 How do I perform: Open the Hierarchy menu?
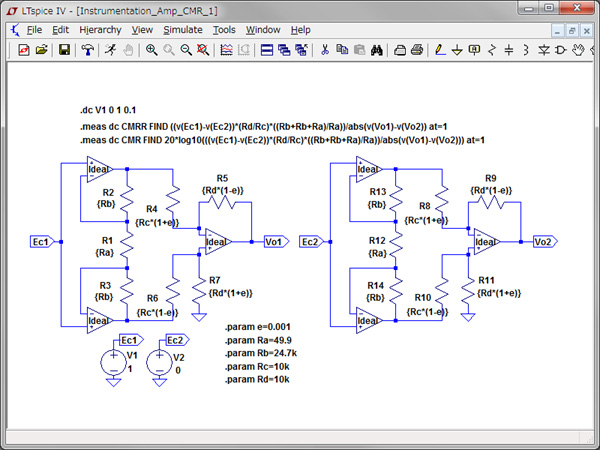(99, 30)
